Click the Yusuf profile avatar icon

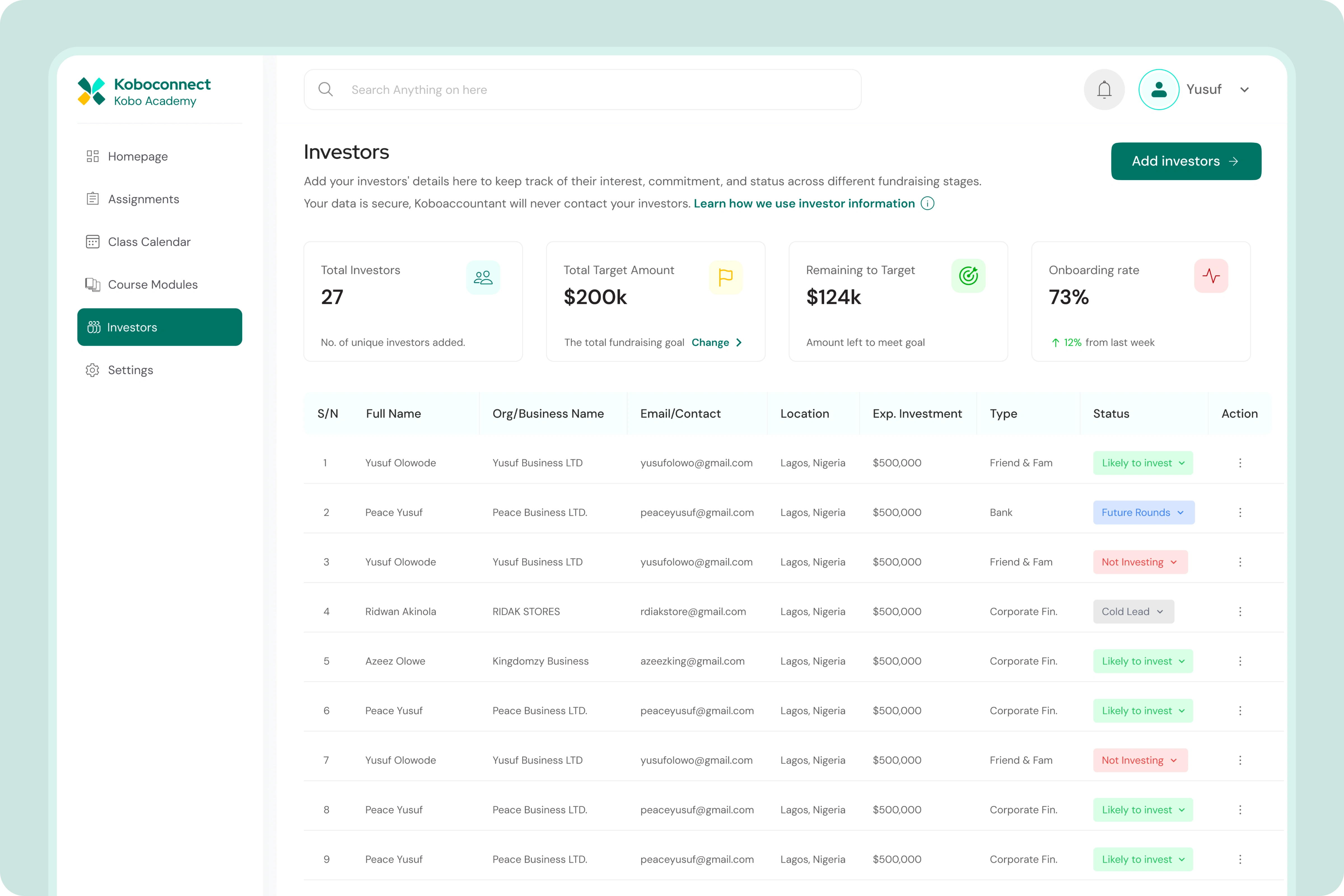(x=1158, y=90)
